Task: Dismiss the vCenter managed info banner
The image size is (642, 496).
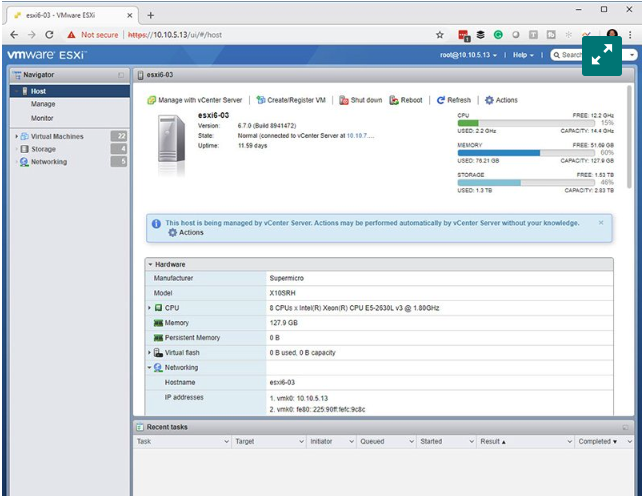Action: [601, 222]
